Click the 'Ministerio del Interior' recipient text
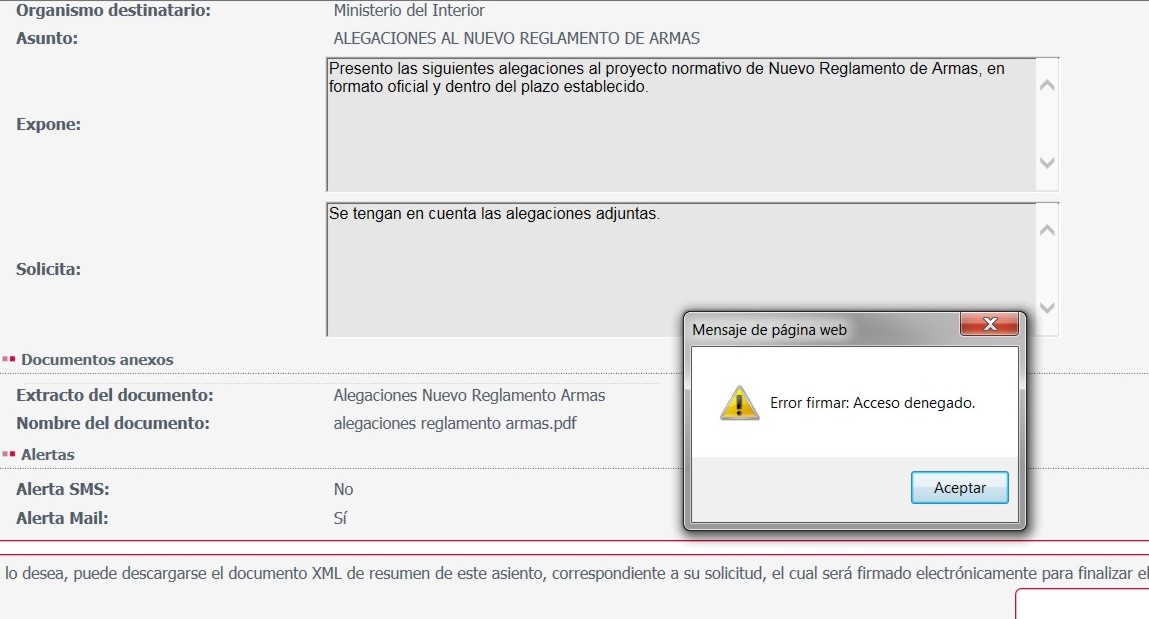Screen dimensions: 1149x619 [409, 11]
